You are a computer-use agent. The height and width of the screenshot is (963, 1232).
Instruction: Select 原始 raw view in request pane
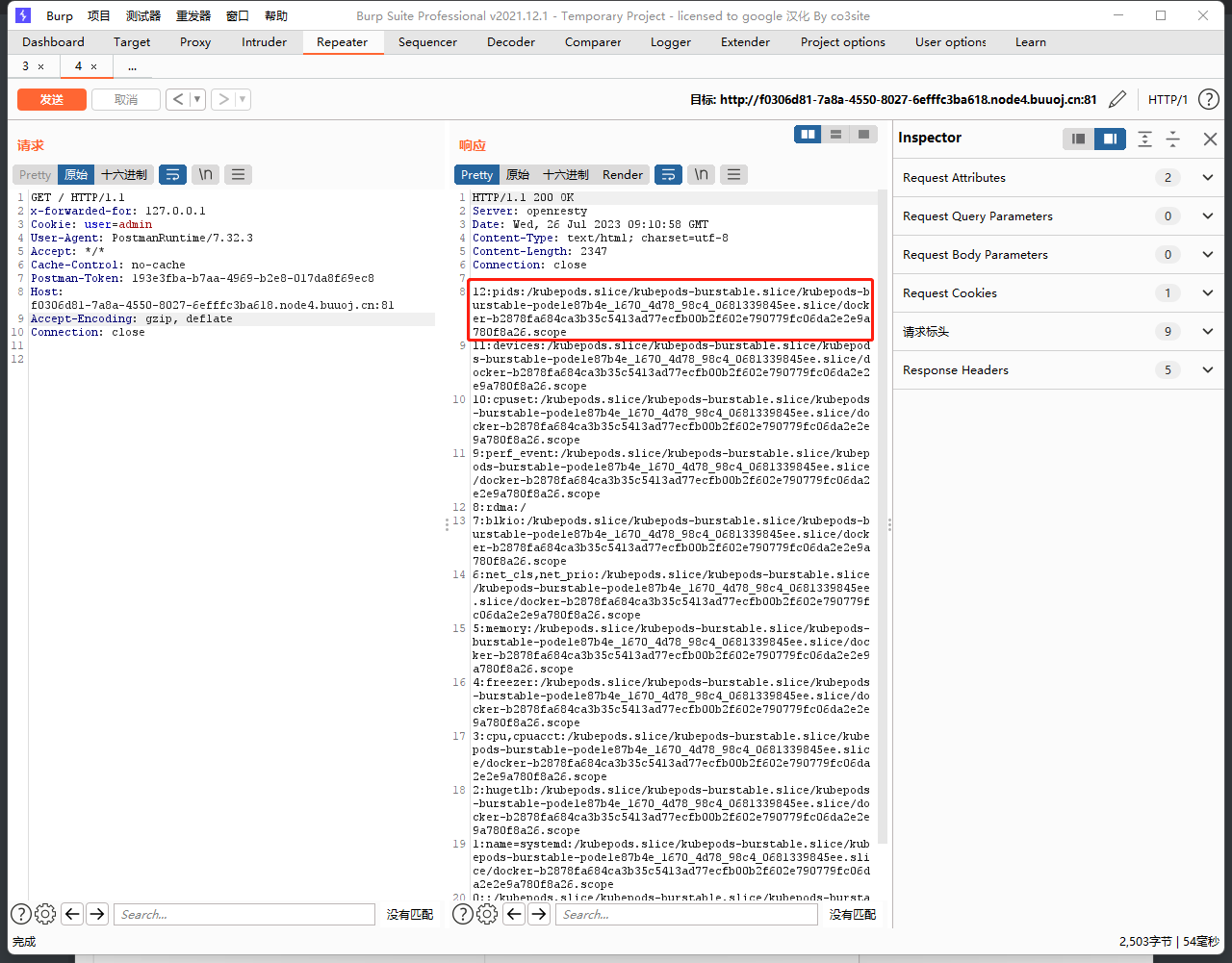coord(76,174)
